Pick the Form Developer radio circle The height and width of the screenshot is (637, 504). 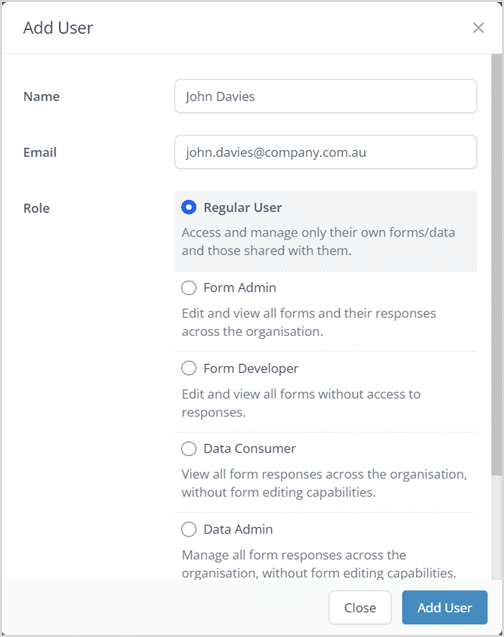[189, 368]
